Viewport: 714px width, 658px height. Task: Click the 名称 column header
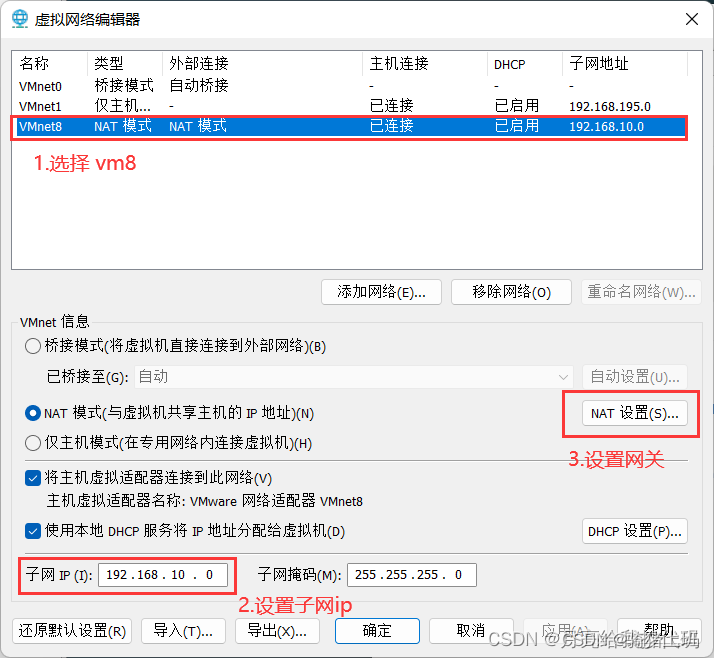tap(50, 63)
